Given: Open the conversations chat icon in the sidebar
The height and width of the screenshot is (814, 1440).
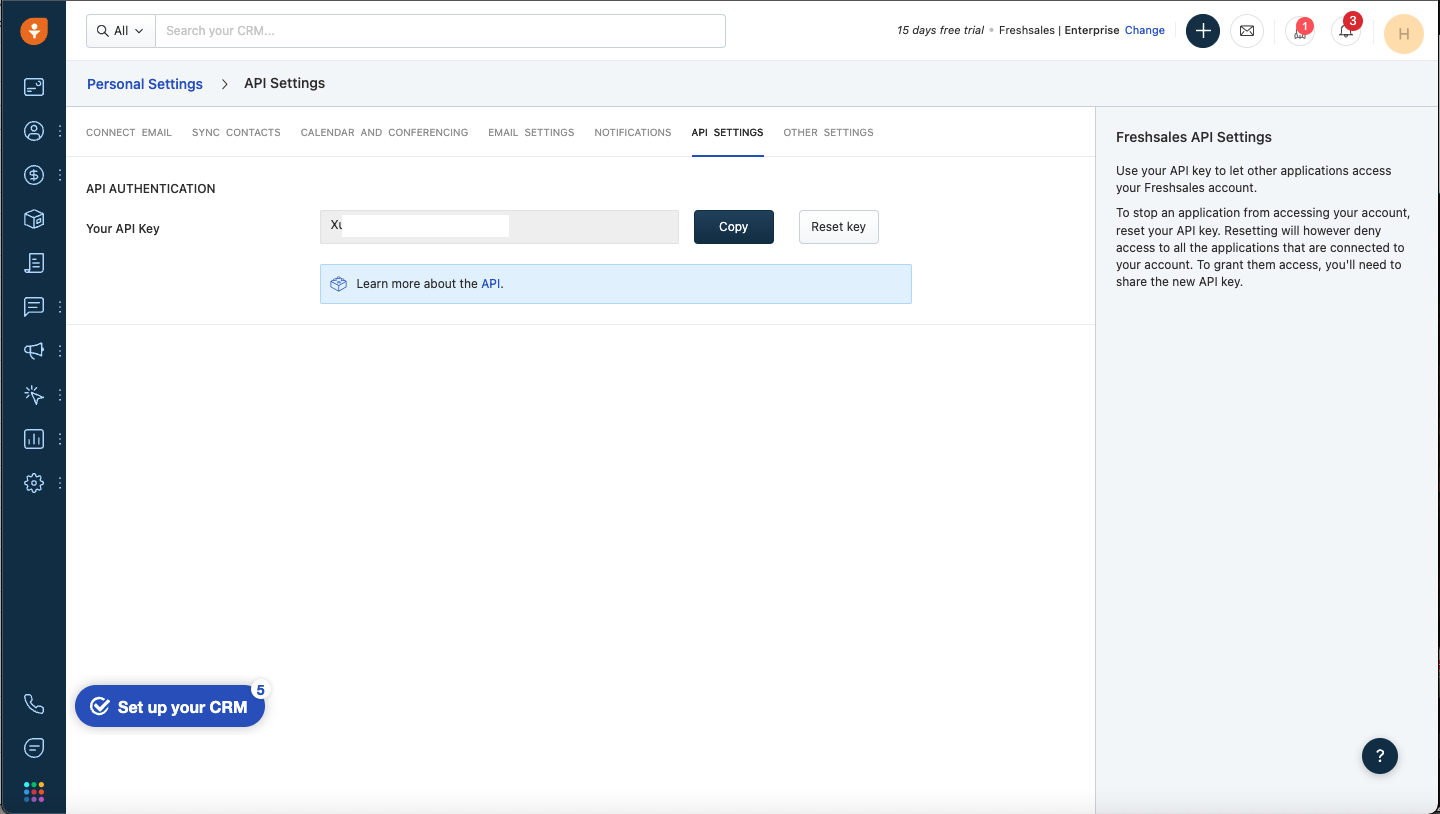Looking at the screenshot, I should click(x=34, y=307).
